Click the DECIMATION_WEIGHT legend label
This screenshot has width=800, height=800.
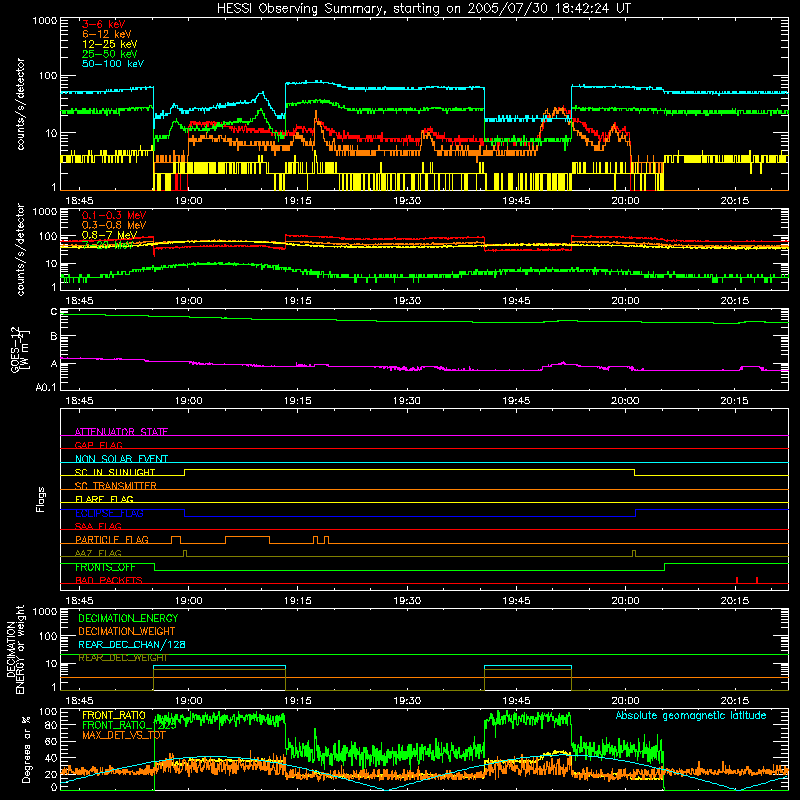coord(127,631)
